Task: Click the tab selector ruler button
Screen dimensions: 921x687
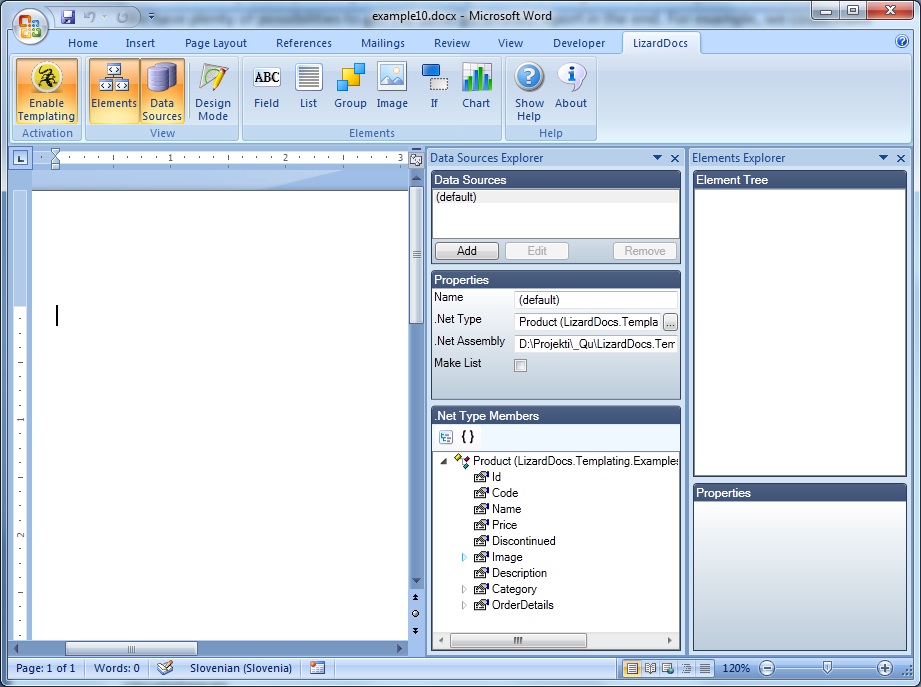Action: pos(21,158)
